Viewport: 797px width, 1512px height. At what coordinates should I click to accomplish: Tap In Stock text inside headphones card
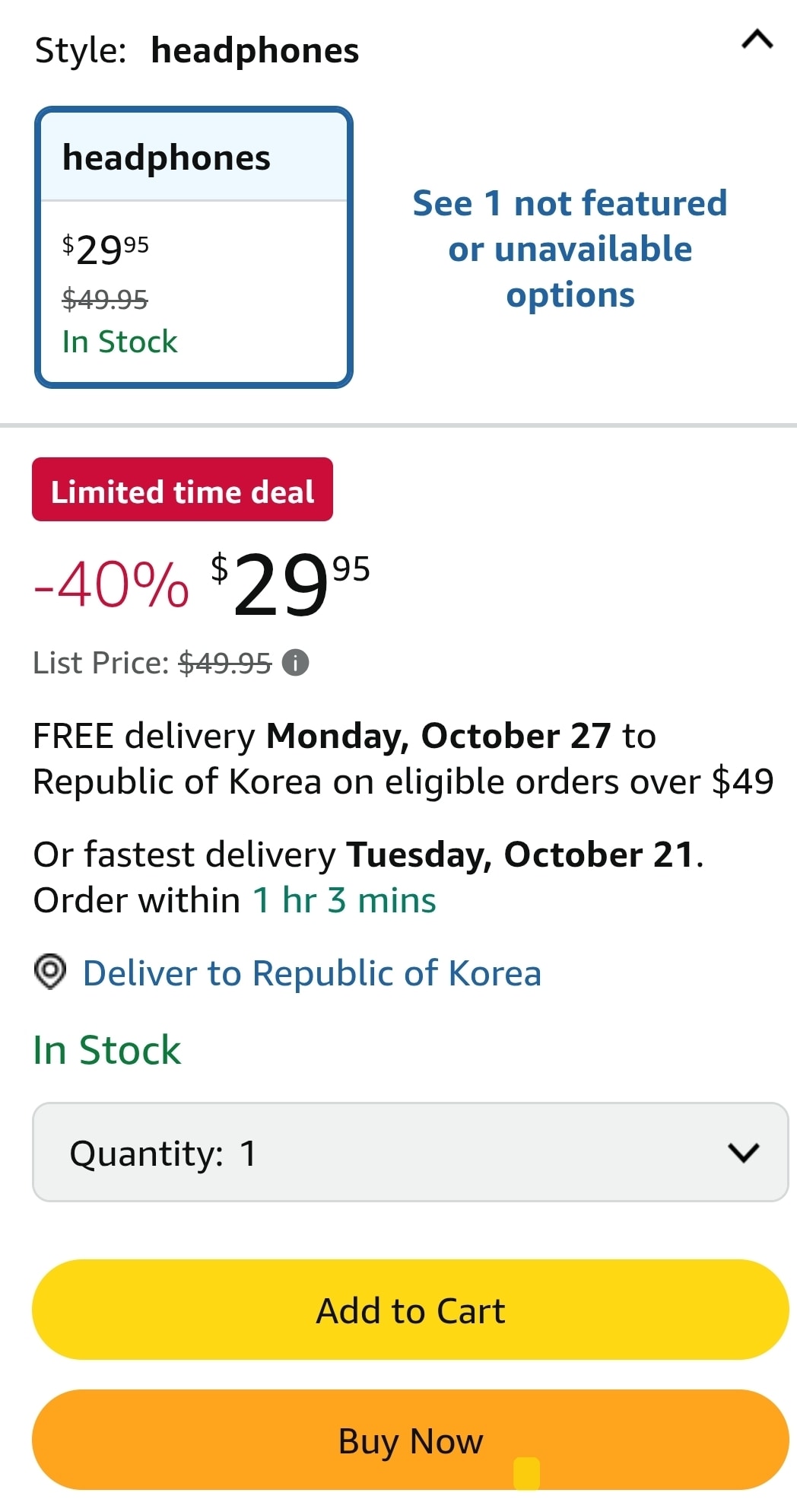[120, 342]
